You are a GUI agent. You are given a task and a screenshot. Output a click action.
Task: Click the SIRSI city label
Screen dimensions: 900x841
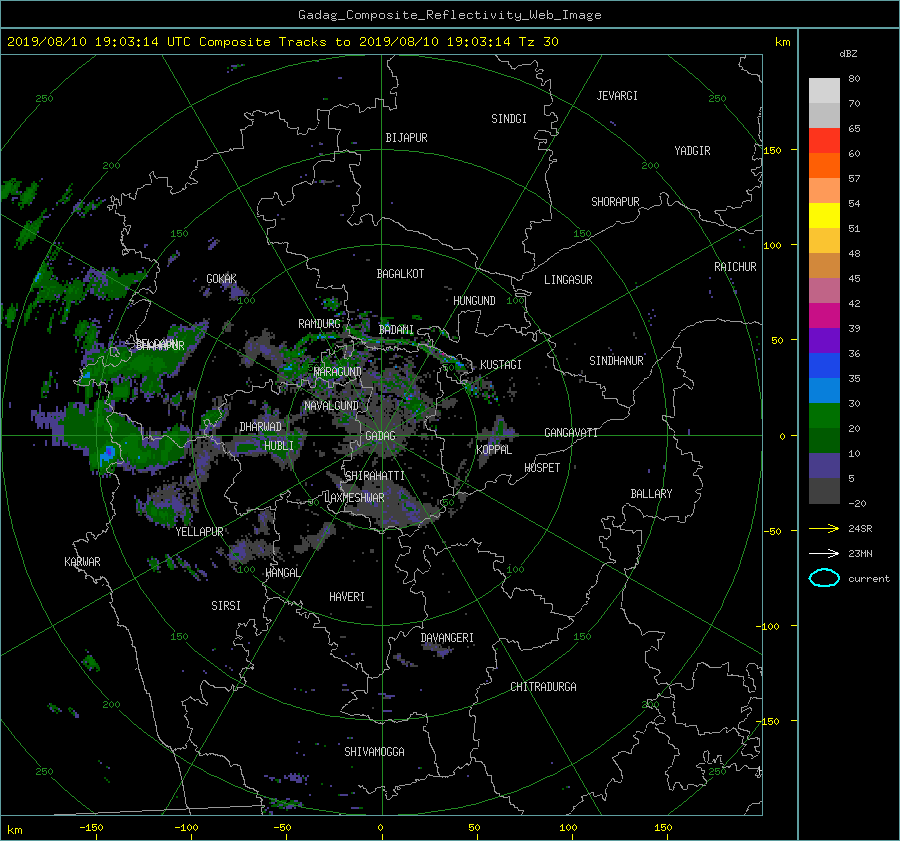pyautogui.click(x=226, y=606)
